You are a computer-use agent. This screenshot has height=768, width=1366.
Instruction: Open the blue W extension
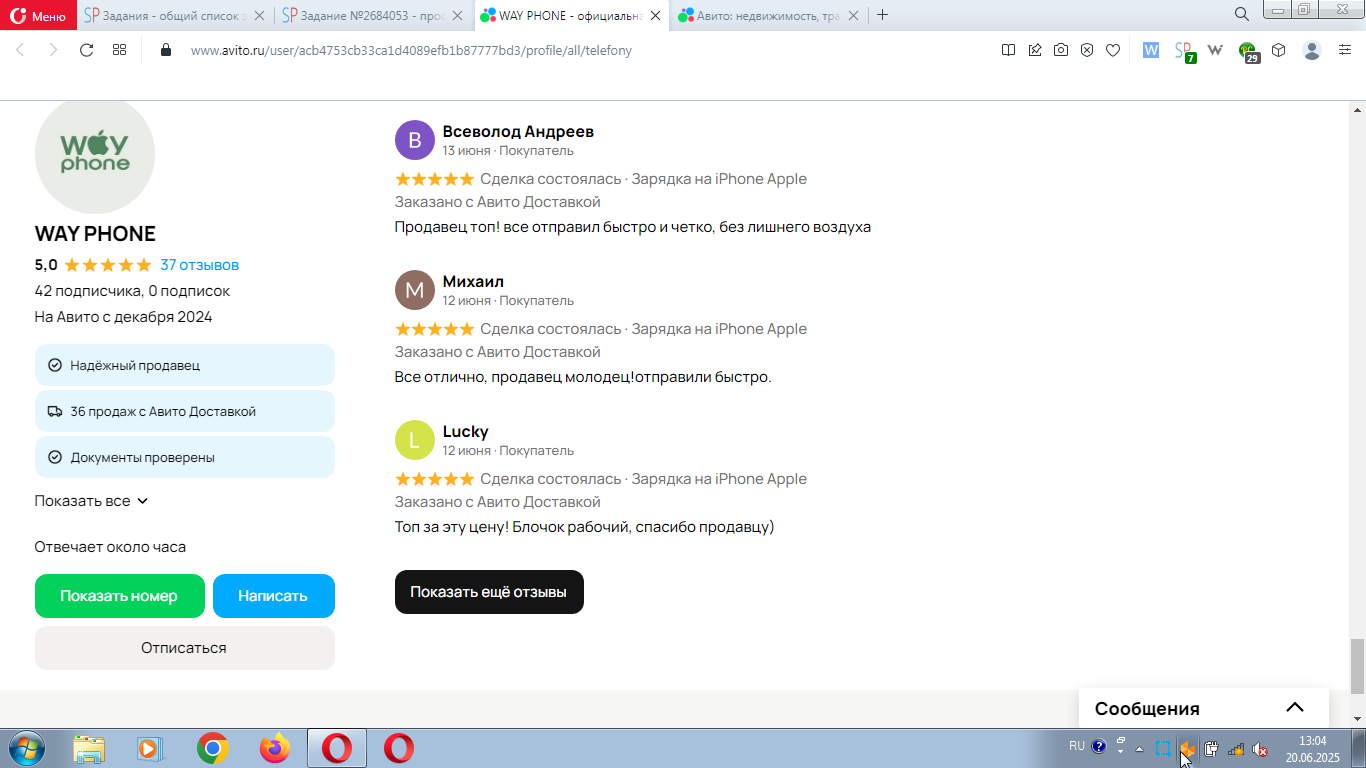[1151, 50]
